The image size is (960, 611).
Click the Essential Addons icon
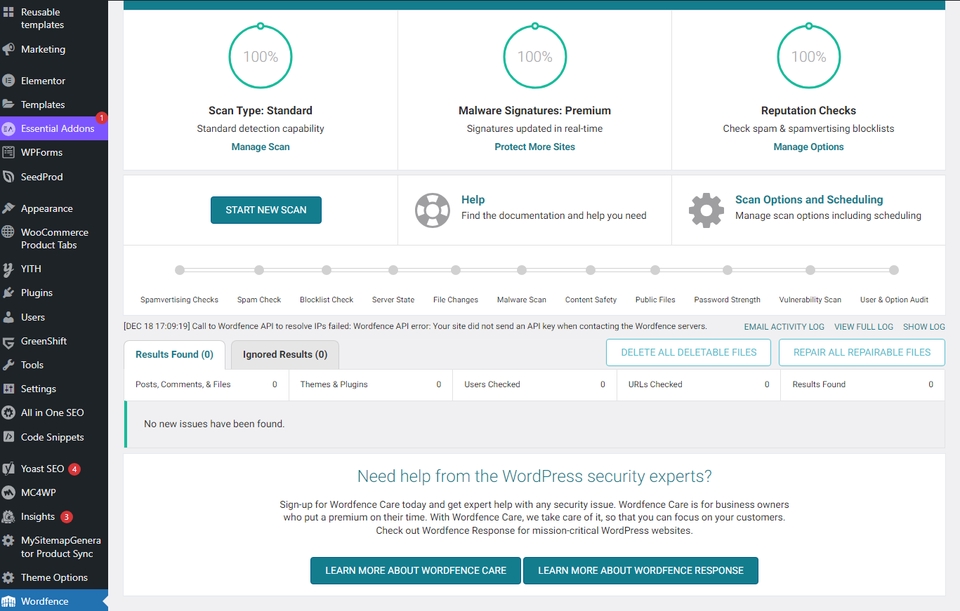click(x=8, y=129)
